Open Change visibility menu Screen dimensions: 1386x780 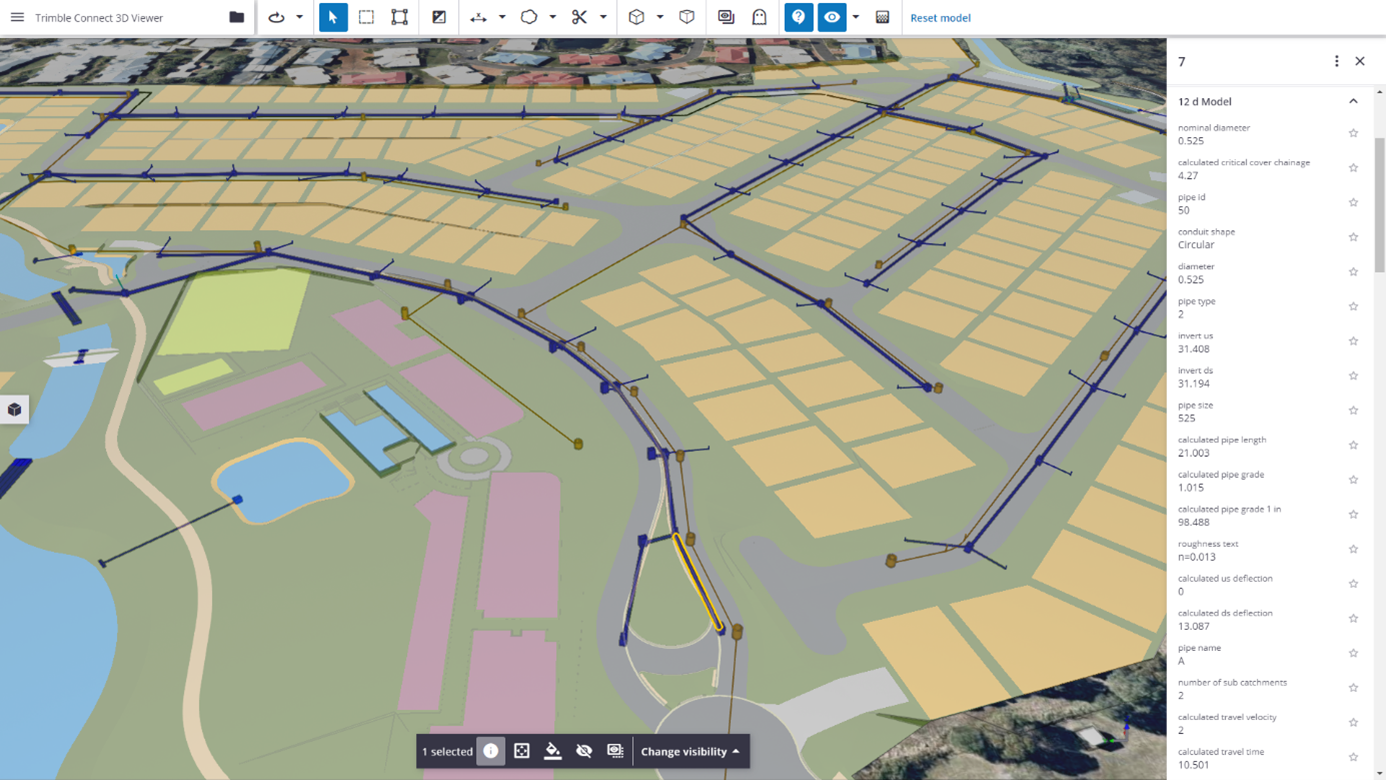pos(690,751)
